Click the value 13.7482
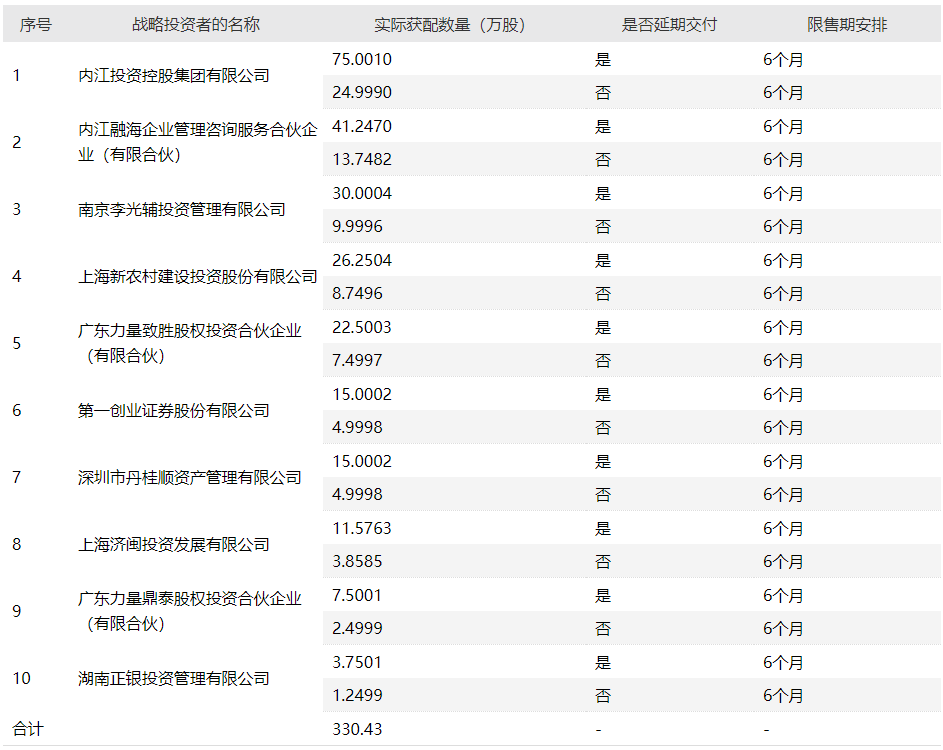 pyautogui.click(x=361, y=159)
